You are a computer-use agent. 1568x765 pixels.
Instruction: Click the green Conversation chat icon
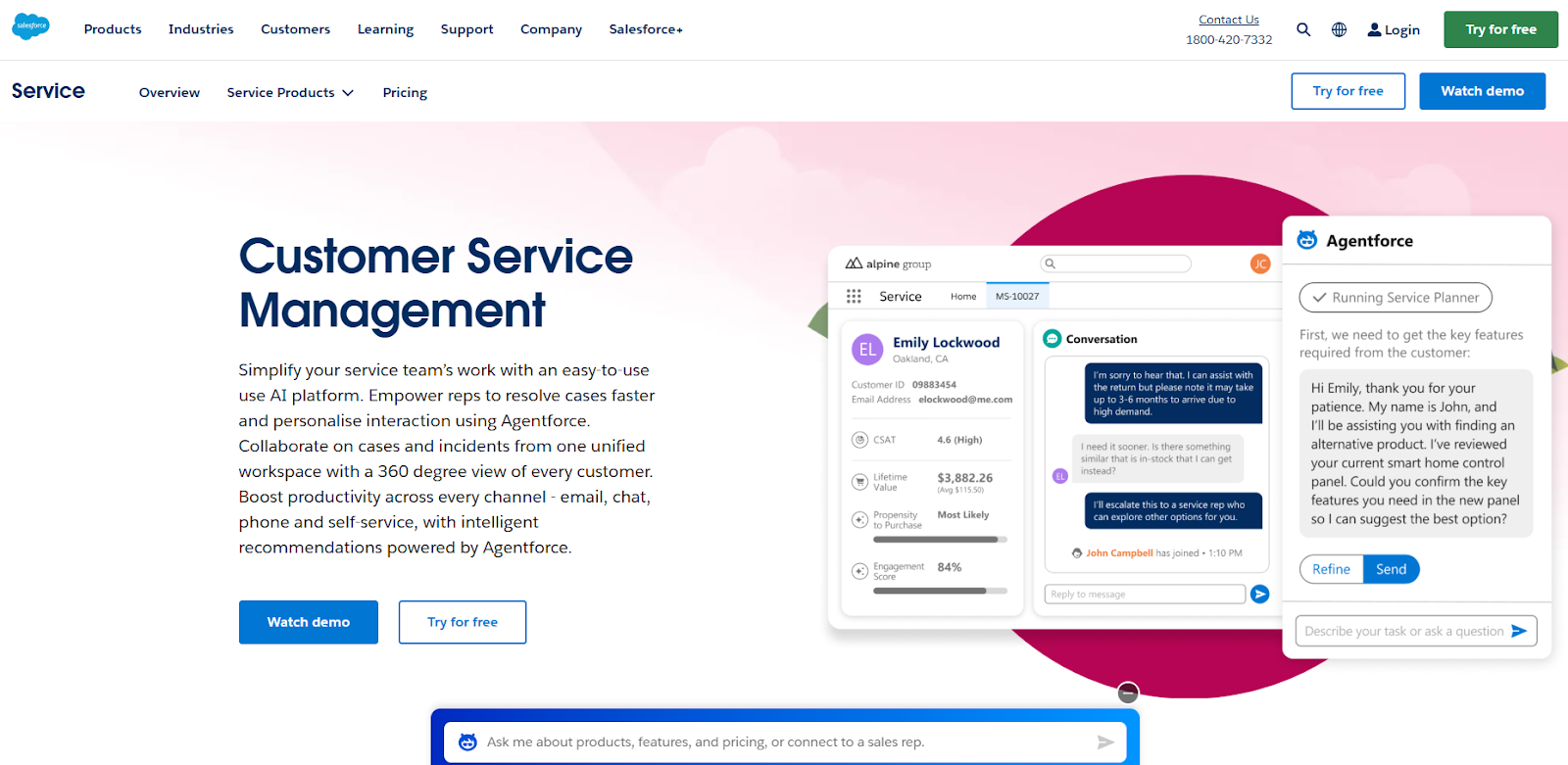pyautogui.click(x=1053, y=338)
